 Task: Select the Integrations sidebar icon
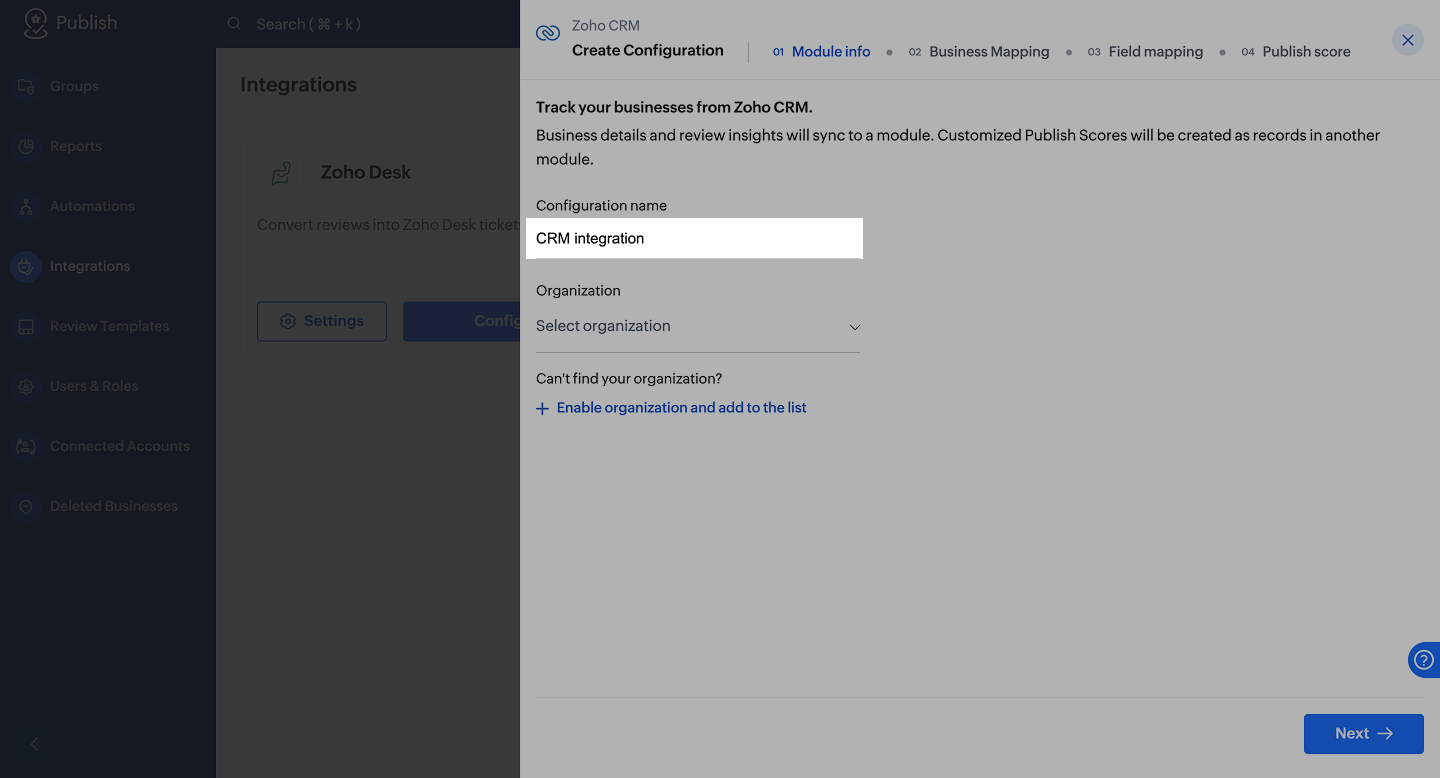coord(26,266)
